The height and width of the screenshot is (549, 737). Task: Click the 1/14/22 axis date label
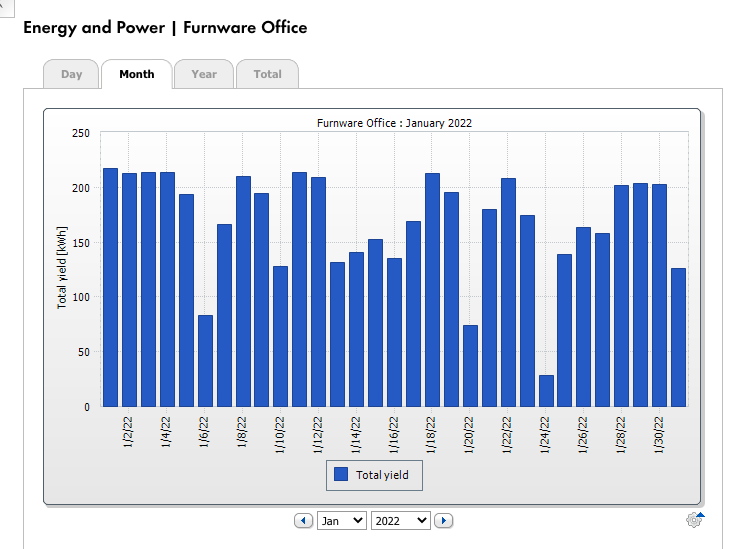355,435
